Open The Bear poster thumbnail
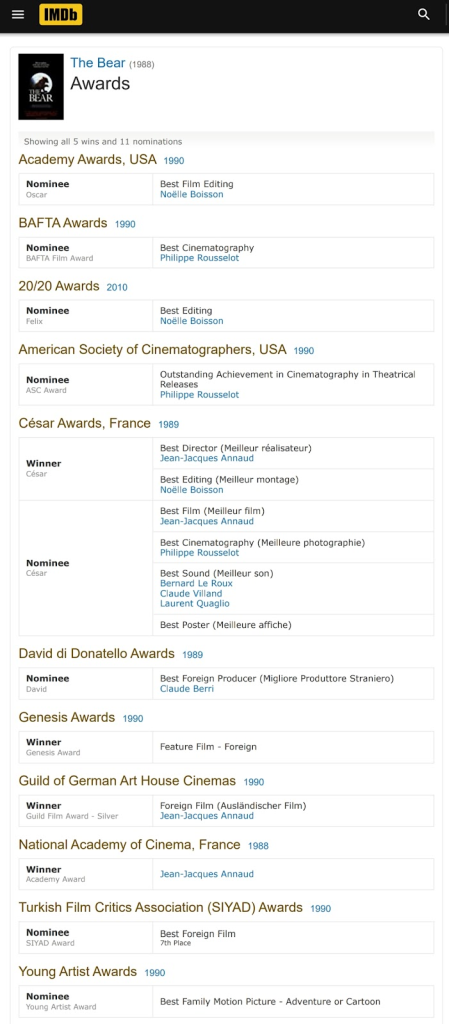Screen dimensions: 449x1024 (x=41, y=87)
